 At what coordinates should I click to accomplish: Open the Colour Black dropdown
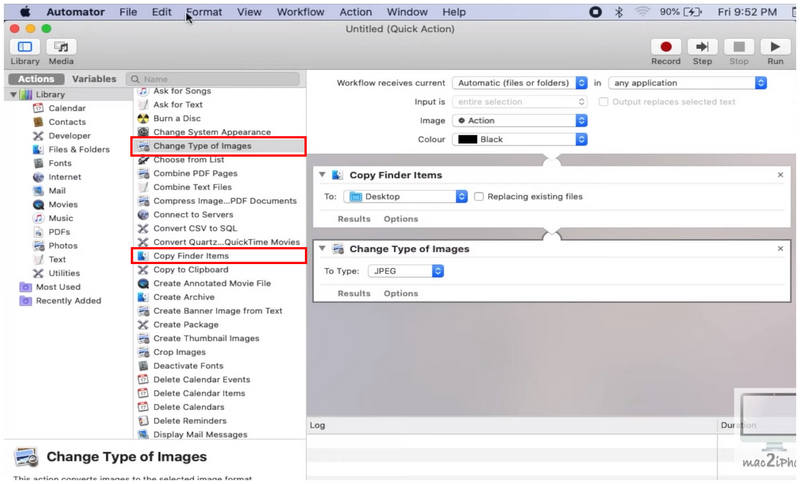pyautogui.click(x=519, y=140)
